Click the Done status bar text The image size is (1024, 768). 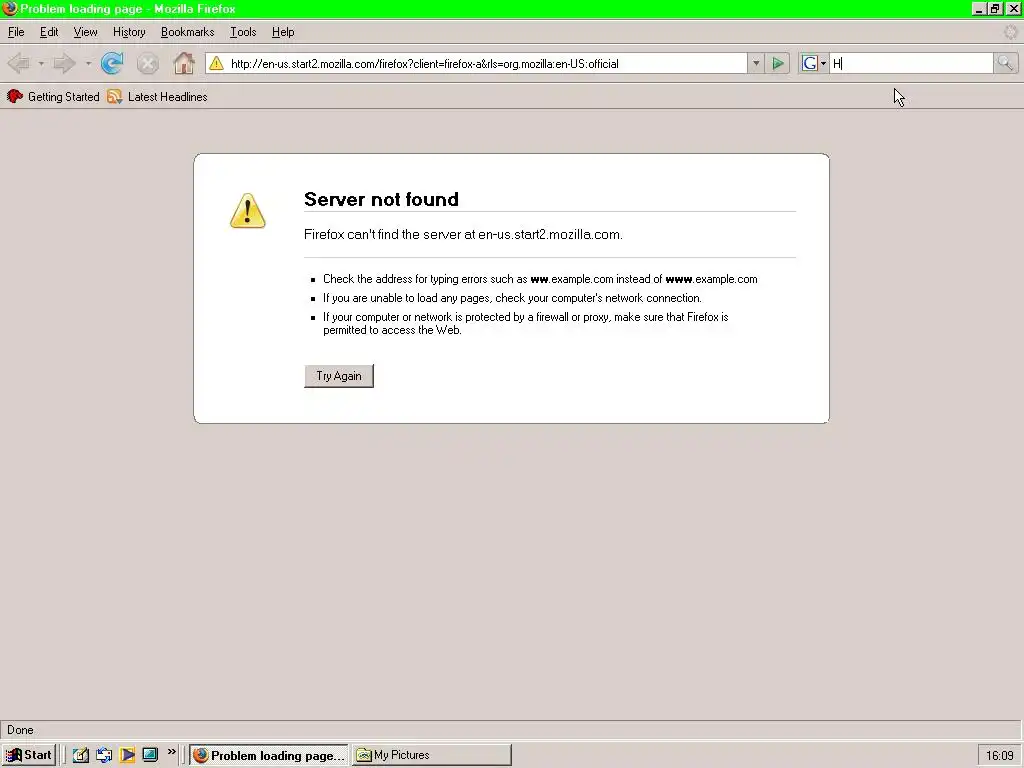tap(20, 730)
